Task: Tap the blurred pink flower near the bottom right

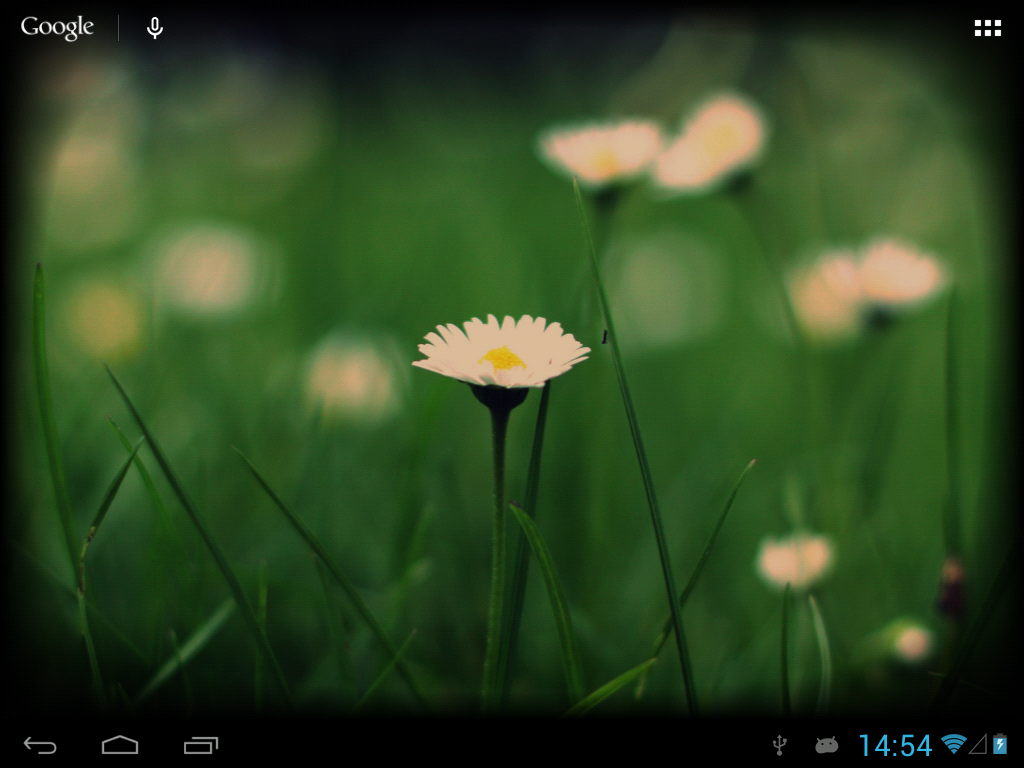Action: coord(794,560)
